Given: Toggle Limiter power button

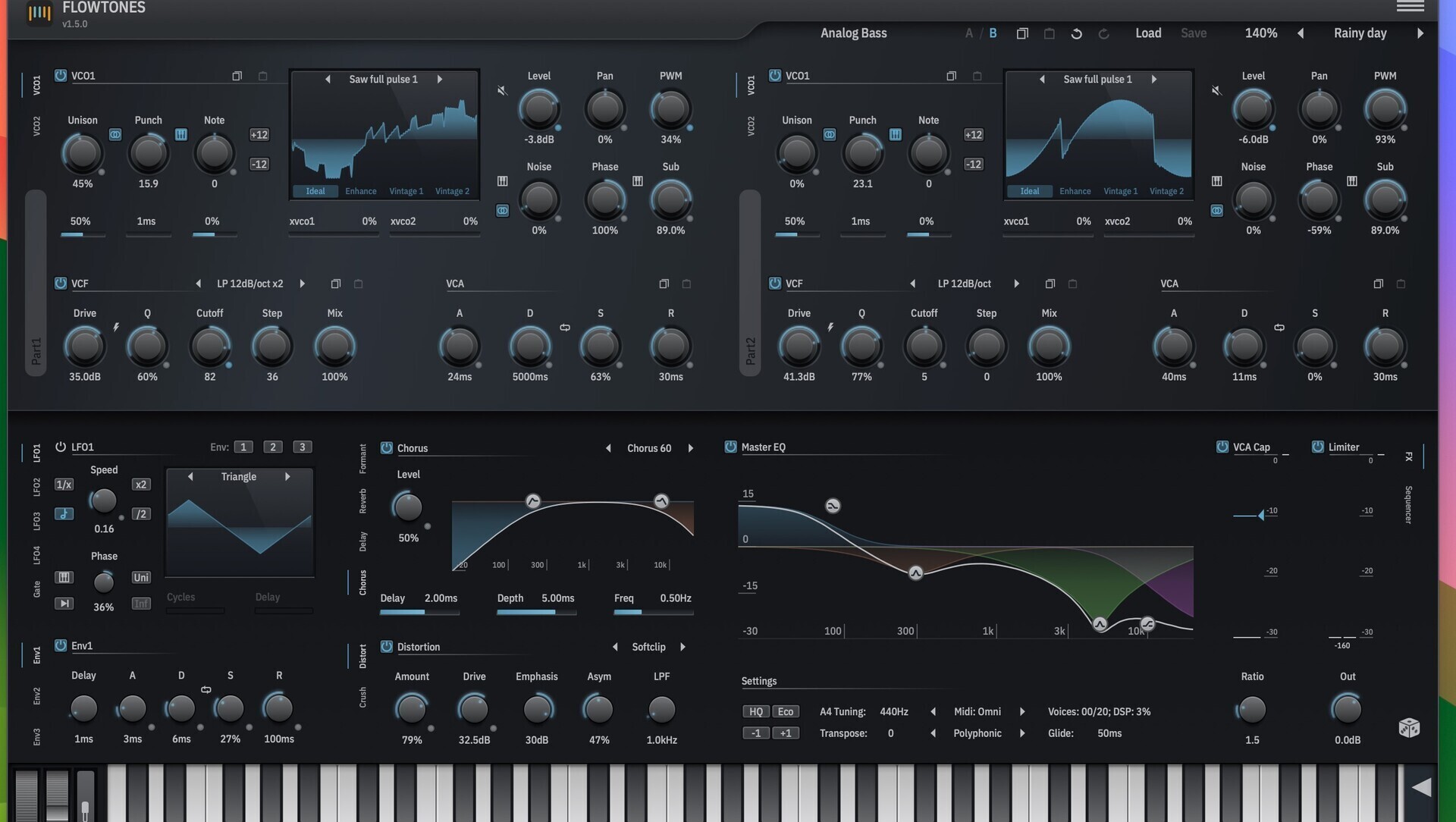Looking at the screenshot, I should [x=1318, y=447].
